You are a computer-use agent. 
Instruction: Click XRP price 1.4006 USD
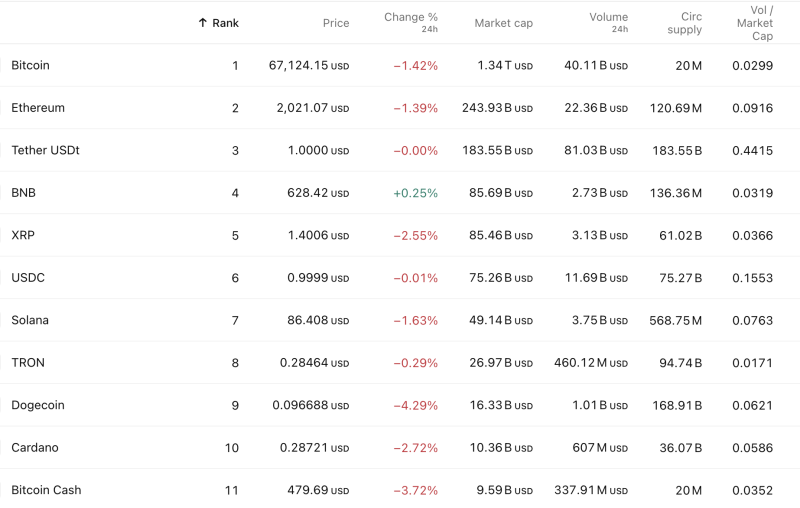point(318,235)
